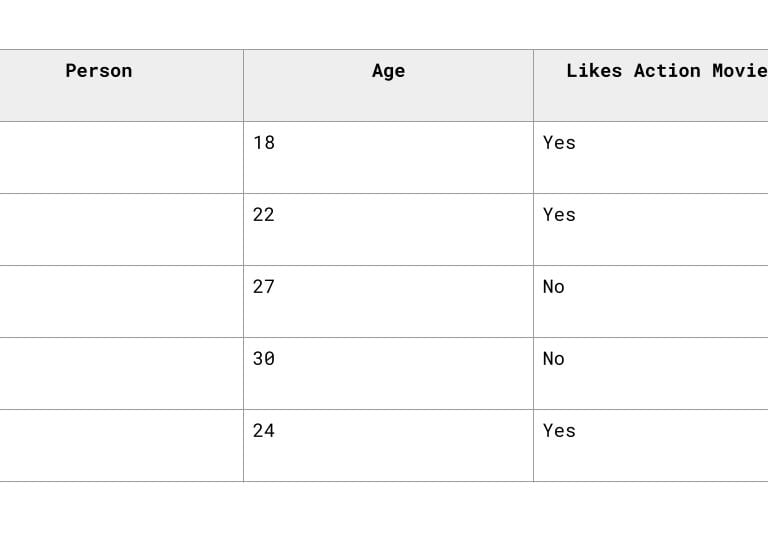Click the empty Person cell in the age 27 row

coord(120,301)
